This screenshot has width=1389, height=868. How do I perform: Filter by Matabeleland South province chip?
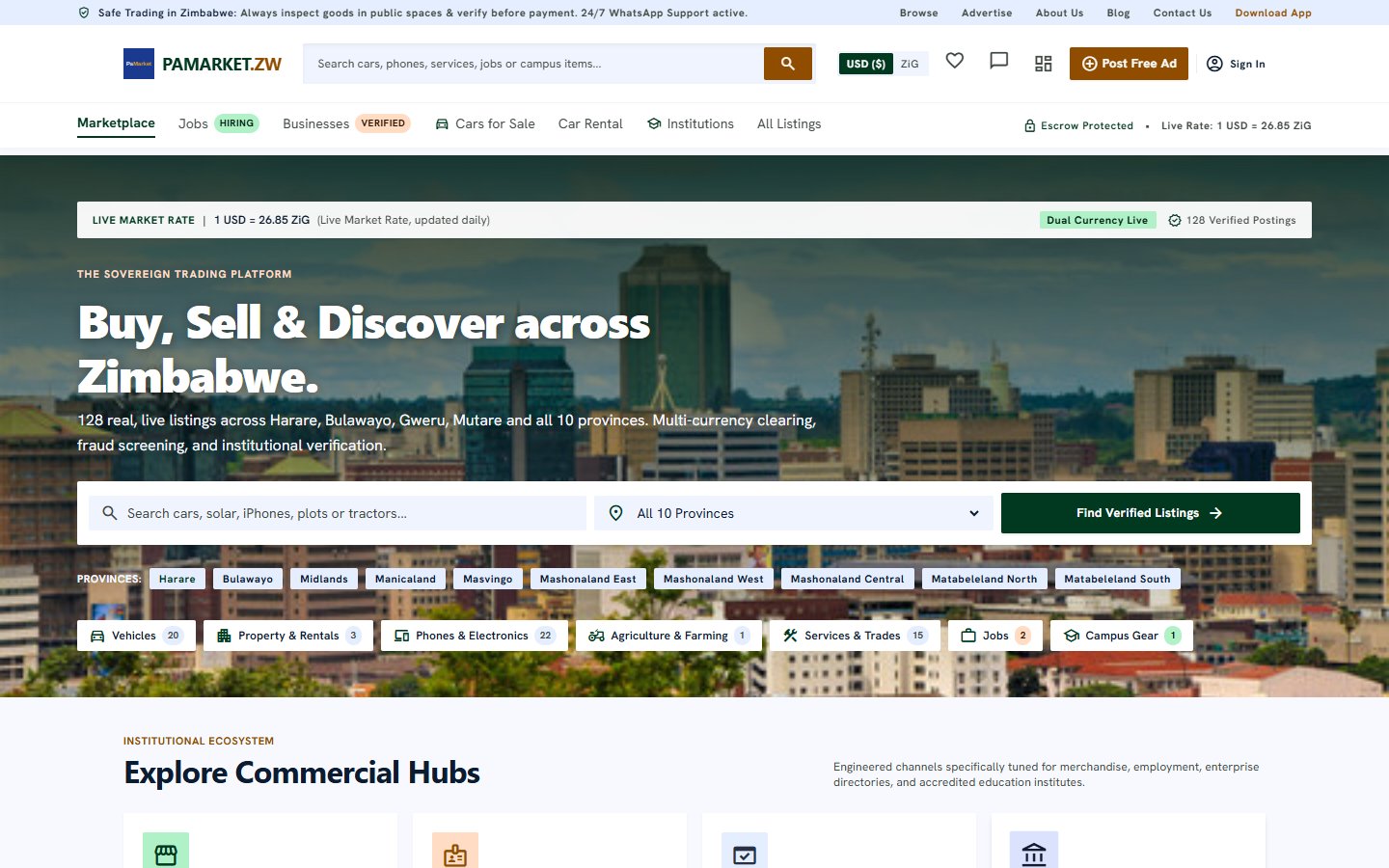click(x=1117, y=579)
